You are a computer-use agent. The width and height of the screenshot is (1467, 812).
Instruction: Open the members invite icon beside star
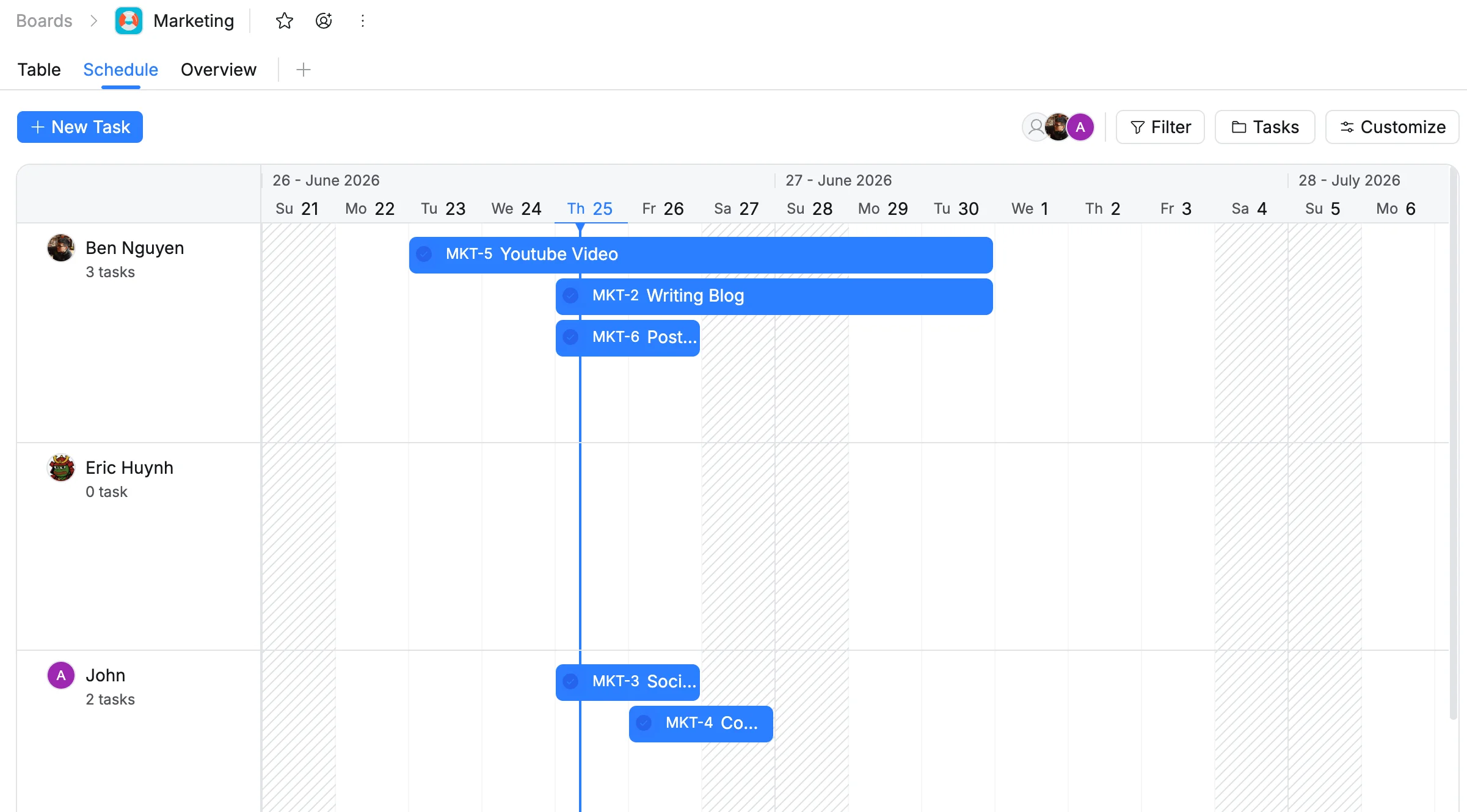pyautogui.click(x=324, y=21)
